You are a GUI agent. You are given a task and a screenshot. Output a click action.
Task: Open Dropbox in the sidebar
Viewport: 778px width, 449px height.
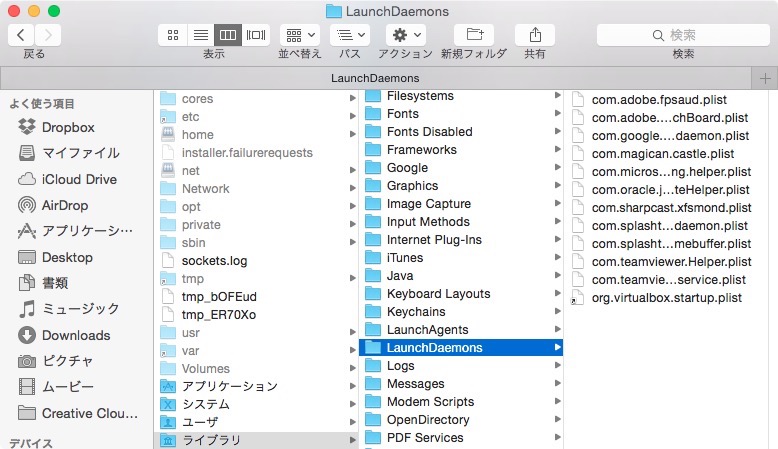pos(68,127)
